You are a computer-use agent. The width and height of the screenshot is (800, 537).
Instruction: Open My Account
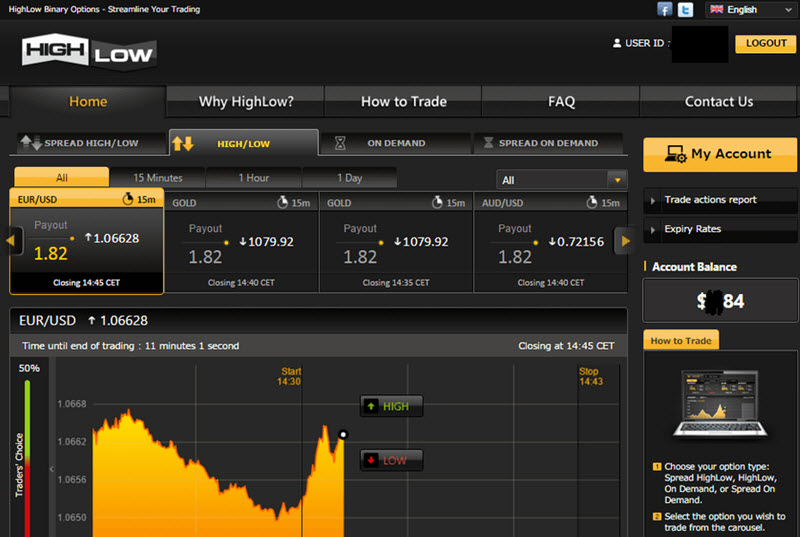[x=720, y=154]
